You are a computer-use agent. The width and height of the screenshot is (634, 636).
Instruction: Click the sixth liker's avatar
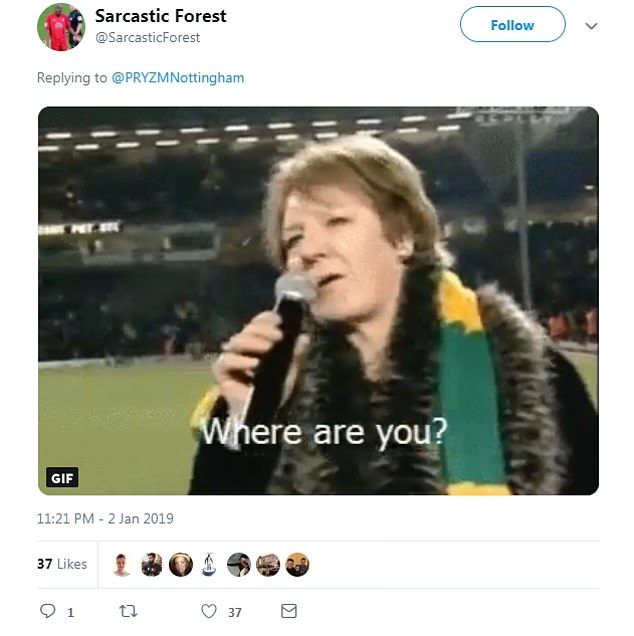point(268,565)
